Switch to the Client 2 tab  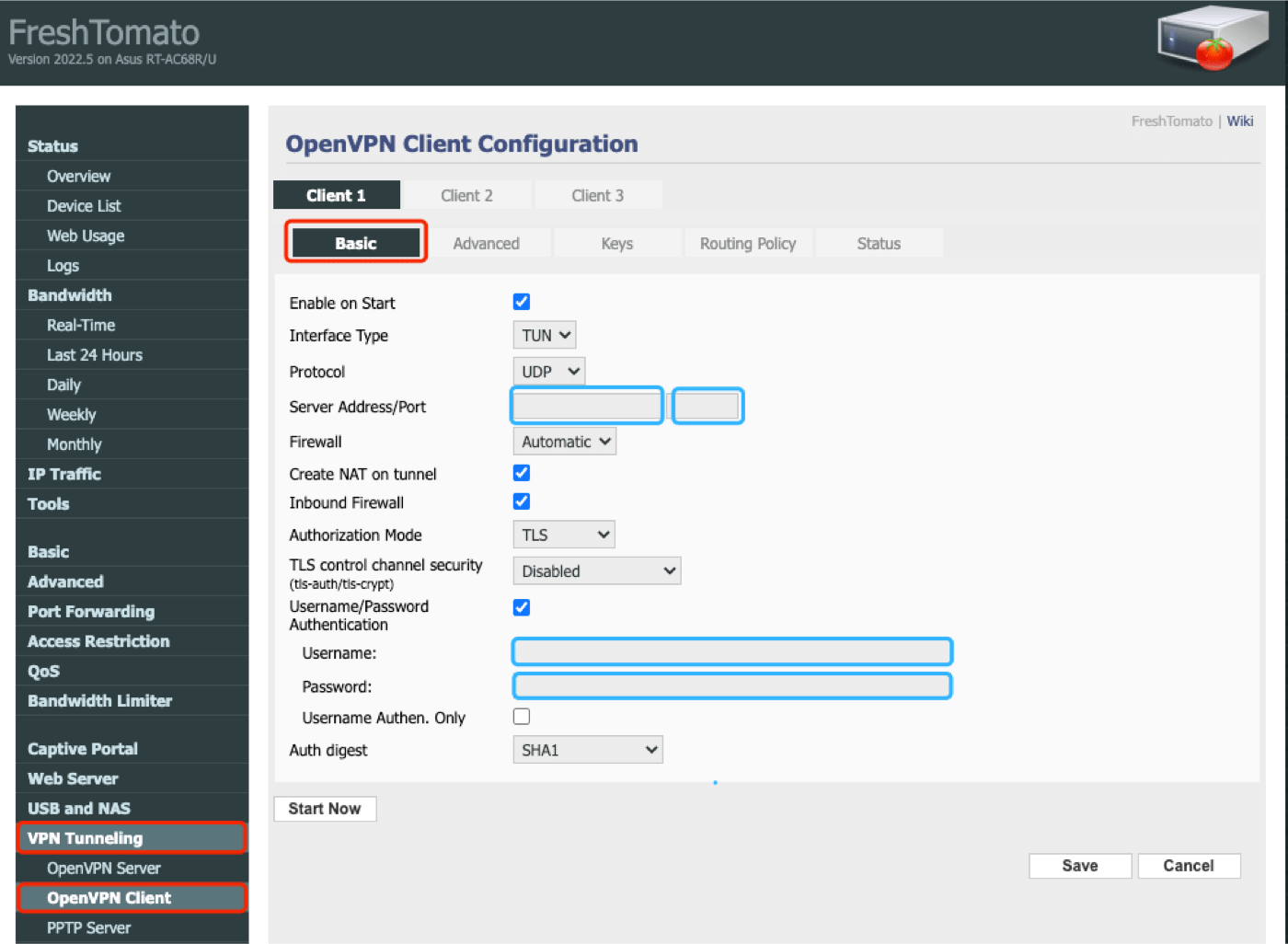466,195
